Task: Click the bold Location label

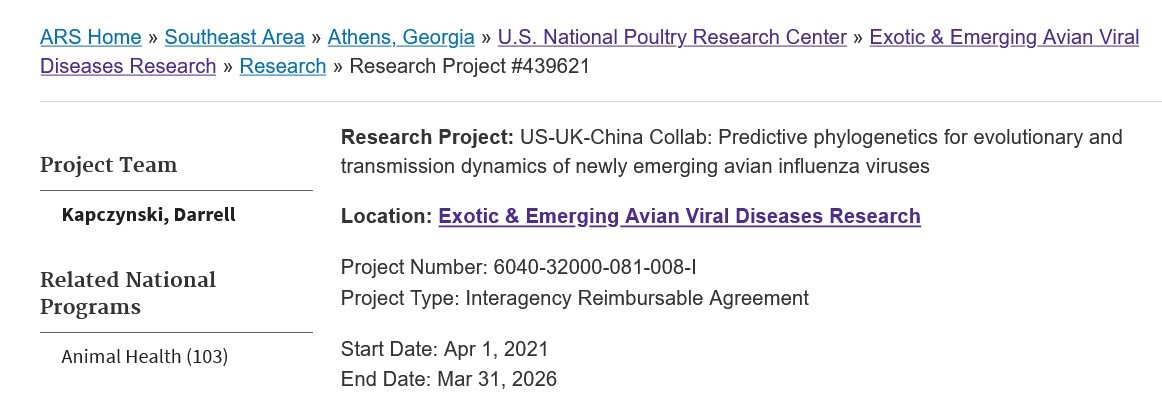Action: pos(386,216)
